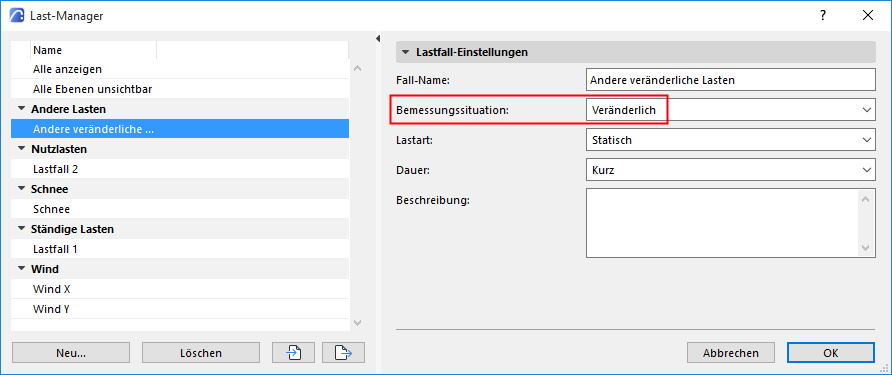Open the help question mark button
Viewport: 892px width, 375px height.
click(823, 16)
